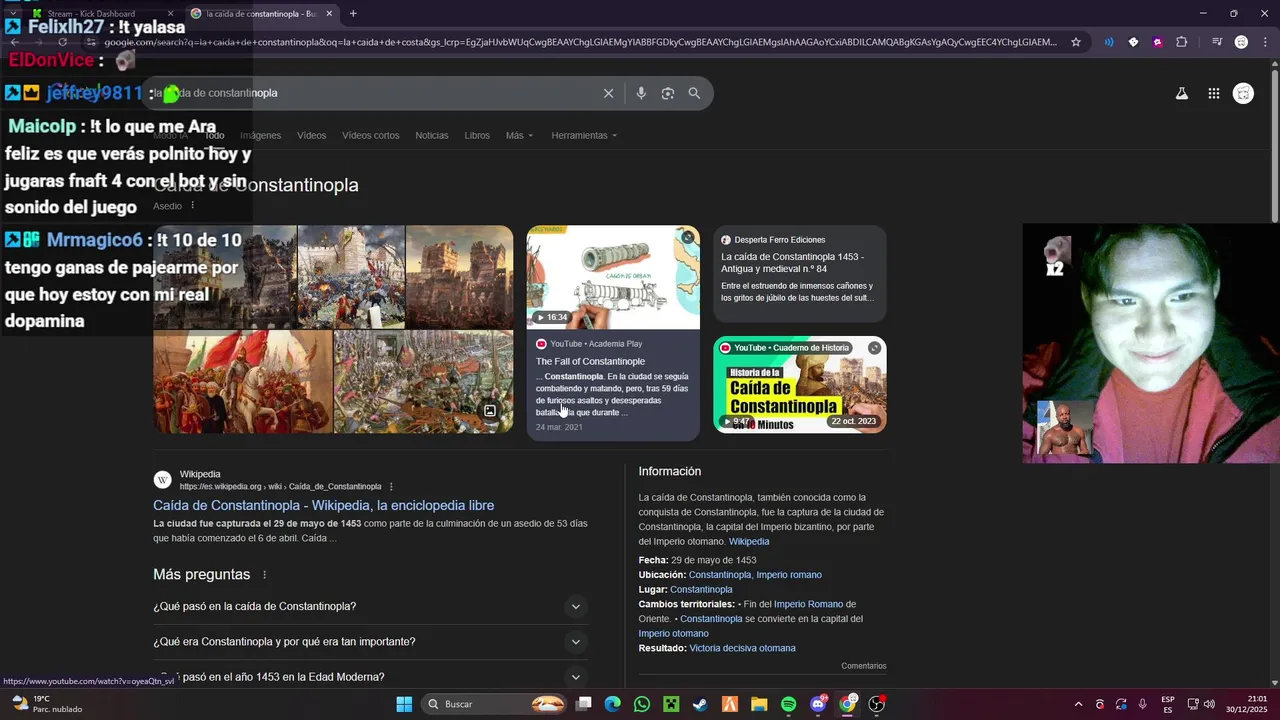Clear the Google search box with X
This screenshot has width=1280, height=720.
[608, 93]
